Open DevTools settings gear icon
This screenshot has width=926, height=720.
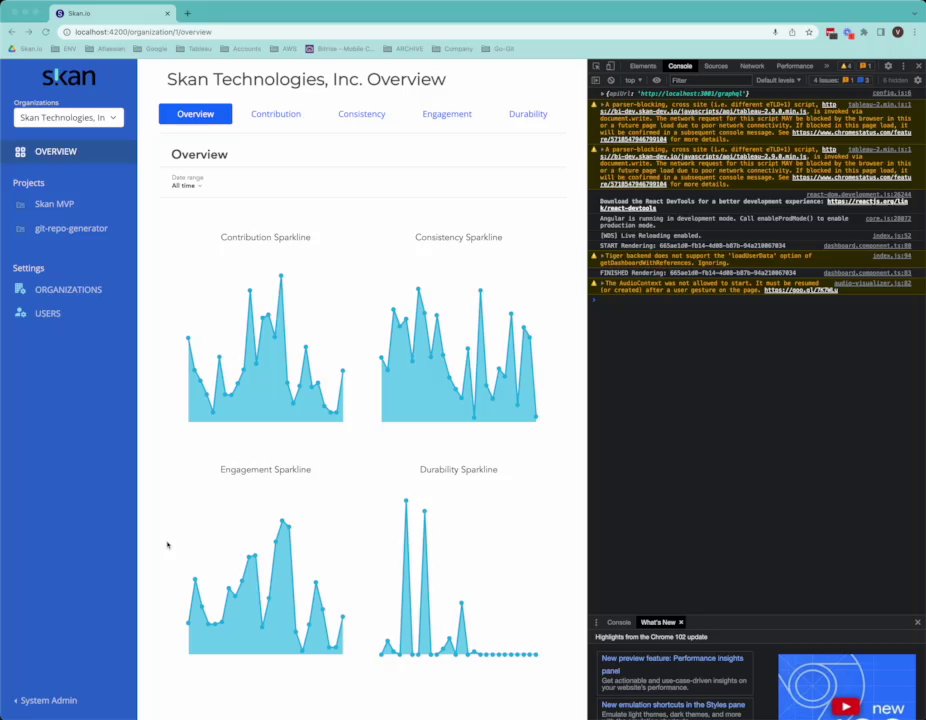[888, 66]
